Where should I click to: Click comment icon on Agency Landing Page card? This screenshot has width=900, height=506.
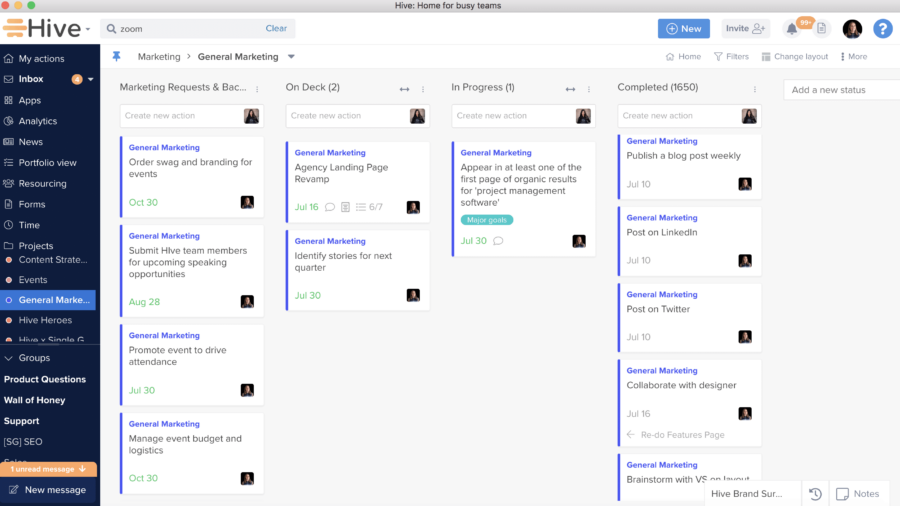click(330, 207)
